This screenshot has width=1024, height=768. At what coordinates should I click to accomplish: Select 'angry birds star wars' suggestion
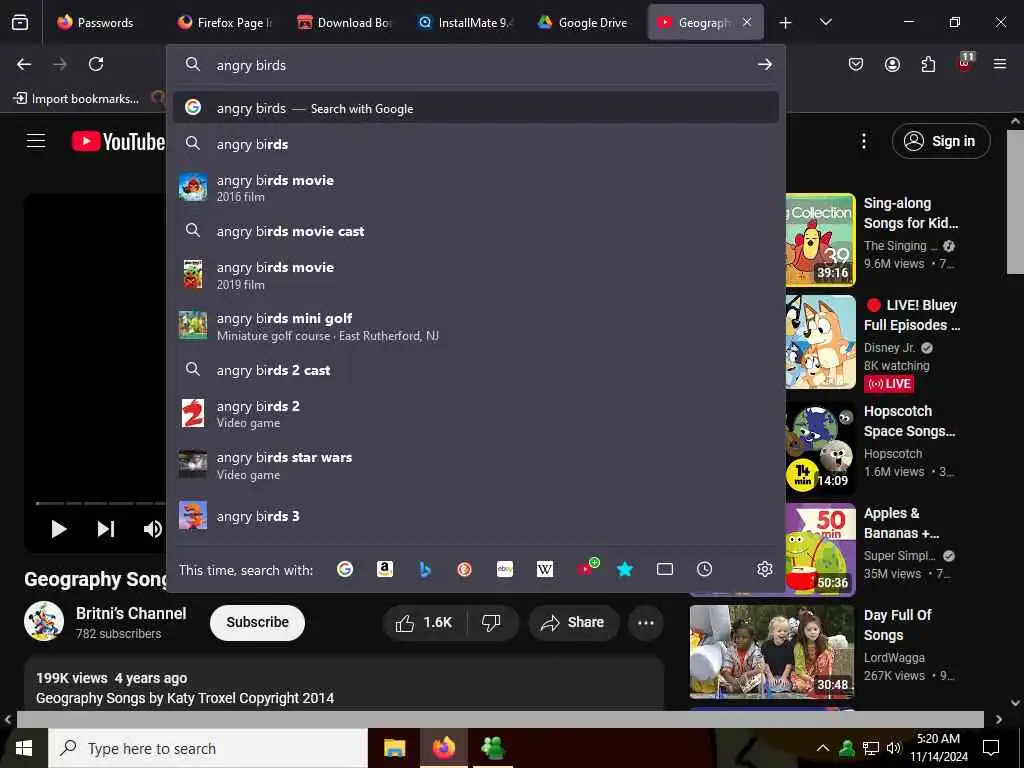click(x=476, y=465)
